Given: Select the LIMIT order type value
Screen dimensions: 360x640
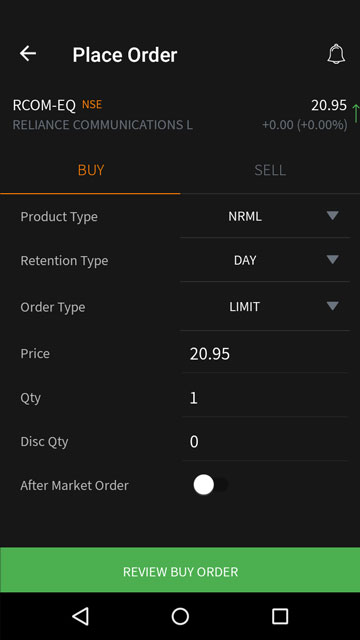Looking at the screenshot, I should pos(244,307).
